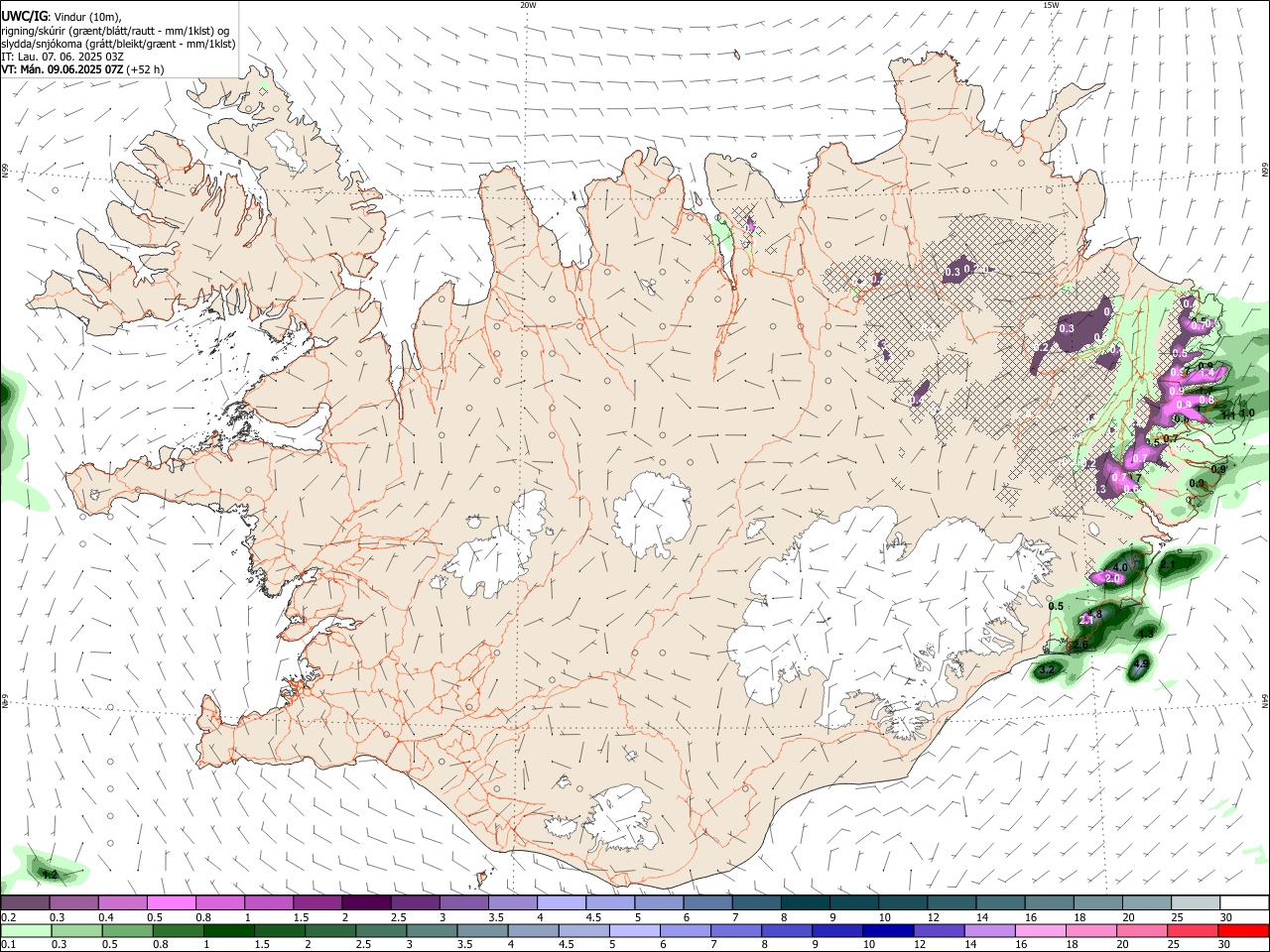Screen dimensions: 1270x952
Task: Click the 'slydda/snjókoma (grátt/bleikt/grænt' description line
Action: (118, 44)
